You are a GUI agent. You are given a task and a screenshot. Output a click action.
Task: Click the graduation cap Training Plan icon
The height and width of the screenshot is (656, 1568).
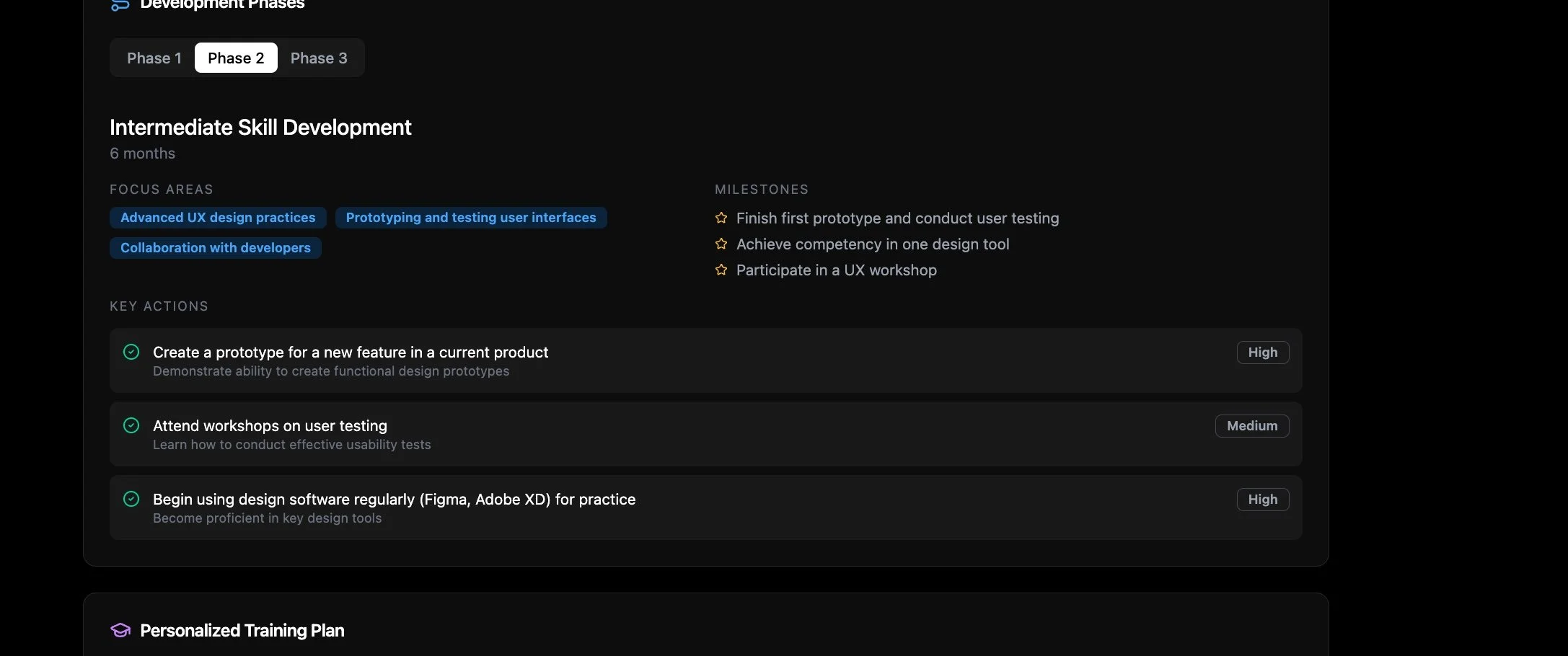pos(120,631)
